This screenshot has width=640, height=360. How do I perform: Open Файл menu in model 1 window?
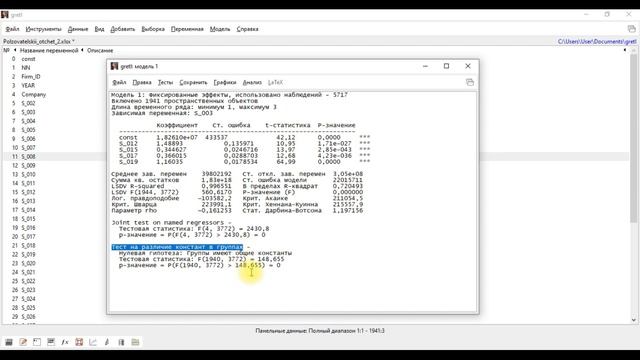pos(119,82)
